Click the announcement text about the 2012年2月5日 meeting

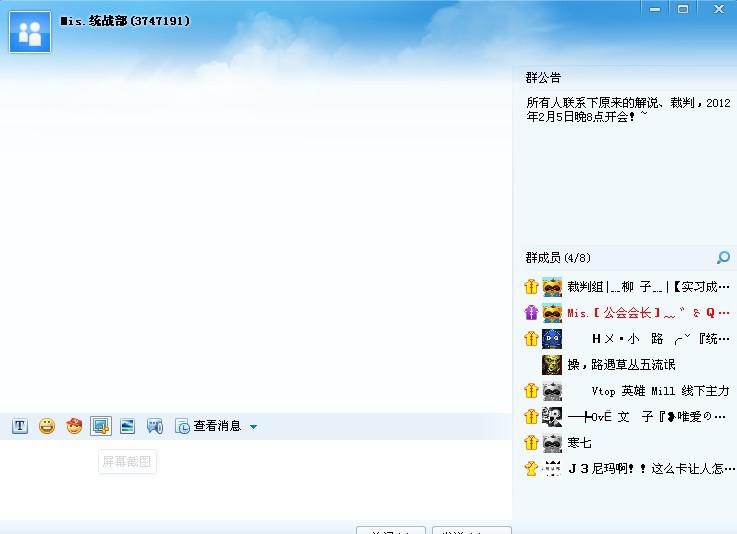coord(628,109)
